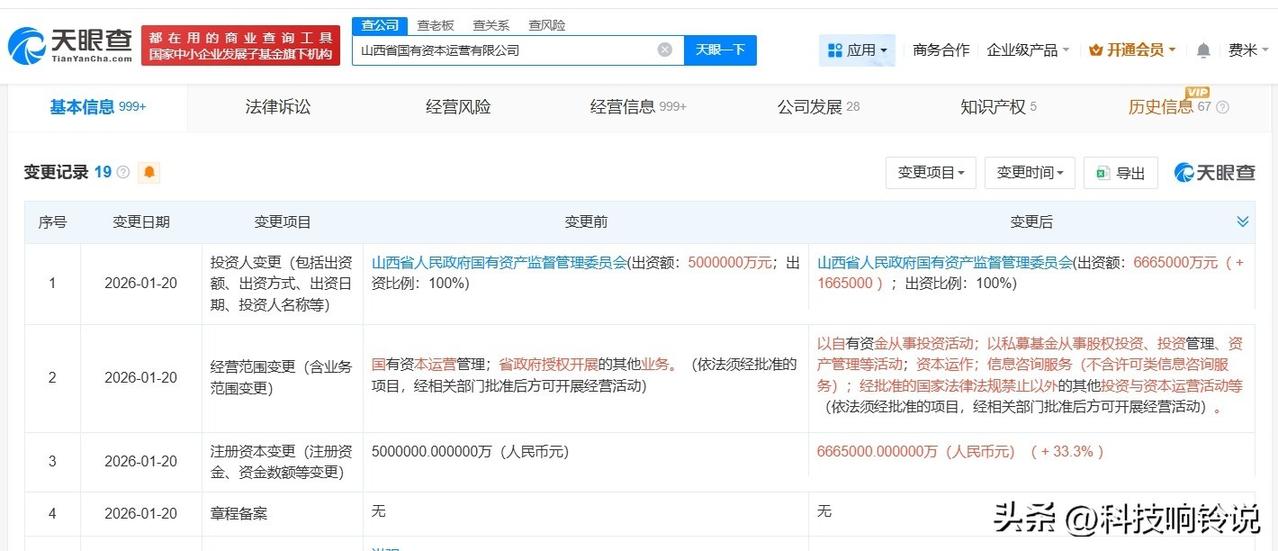Viewport: 1278px width, 551px height.
Task: Open the 开通会员 membership dropdown
Action: point(1132,50)
